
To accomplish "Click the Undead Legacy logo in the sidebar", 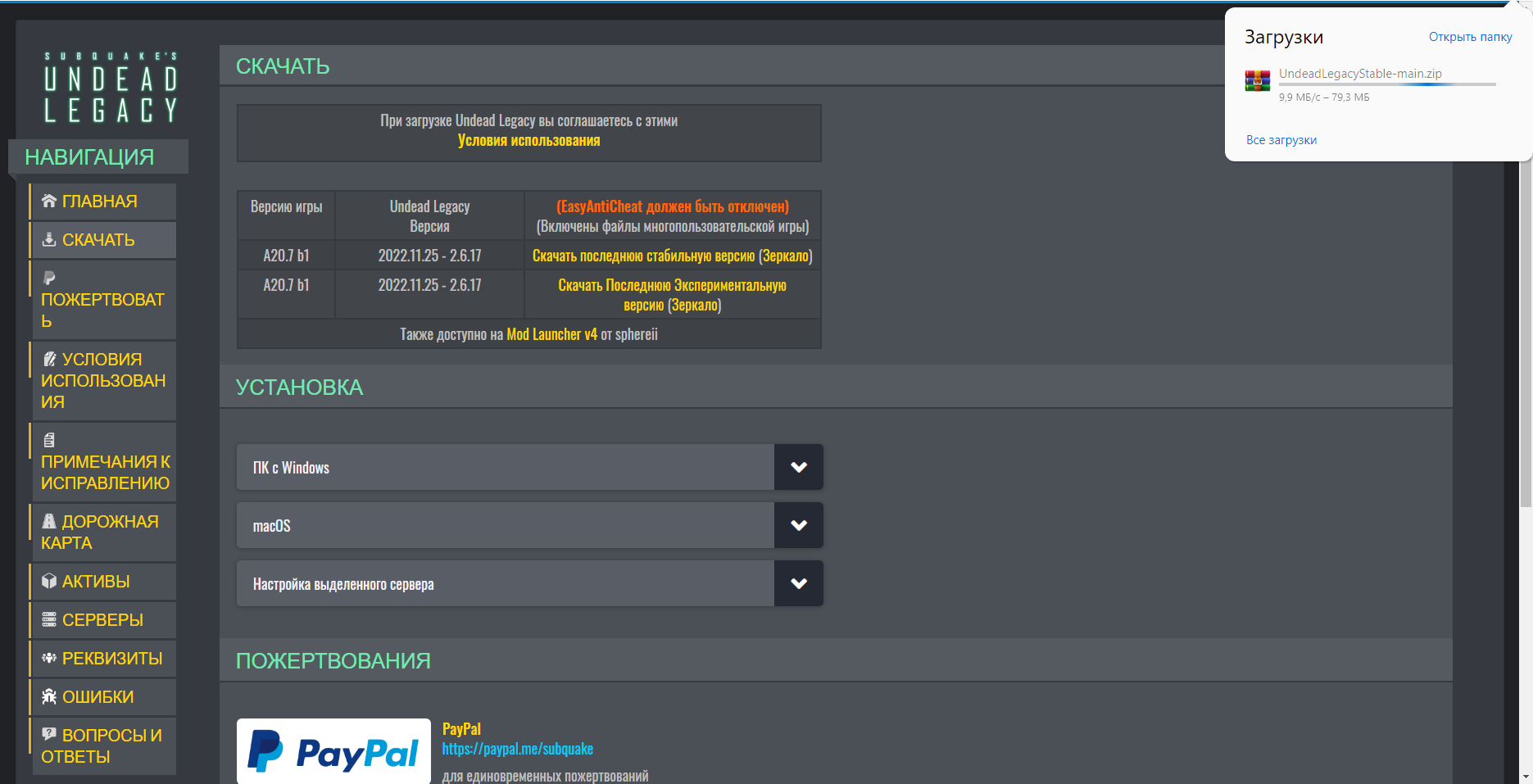I will point(111,87).
